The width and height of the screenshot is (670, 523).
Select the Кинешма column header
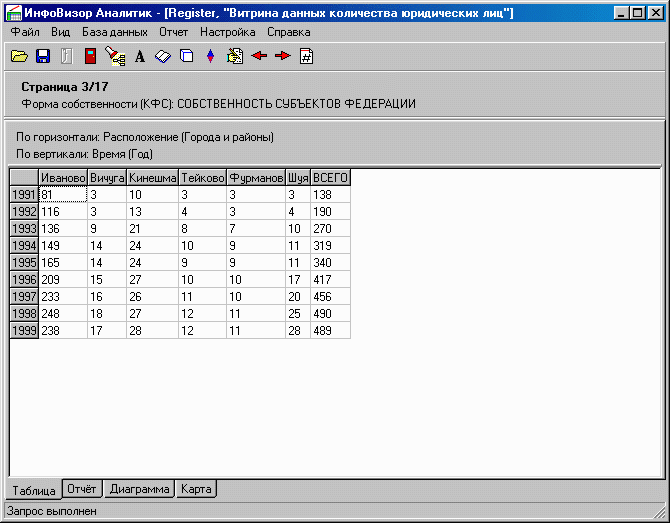[153, 178]
